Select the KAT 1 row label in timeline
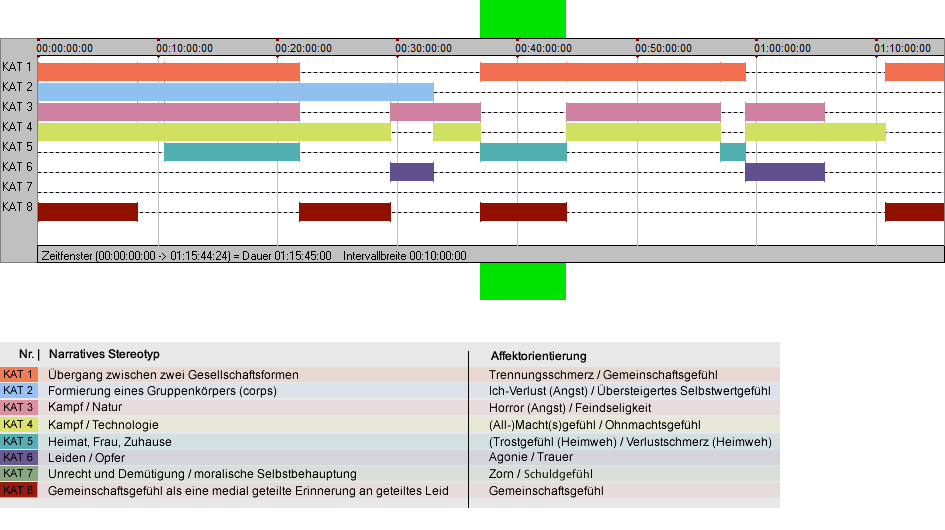945x530 pixels. pyautogui.click(x=17, y=67)
